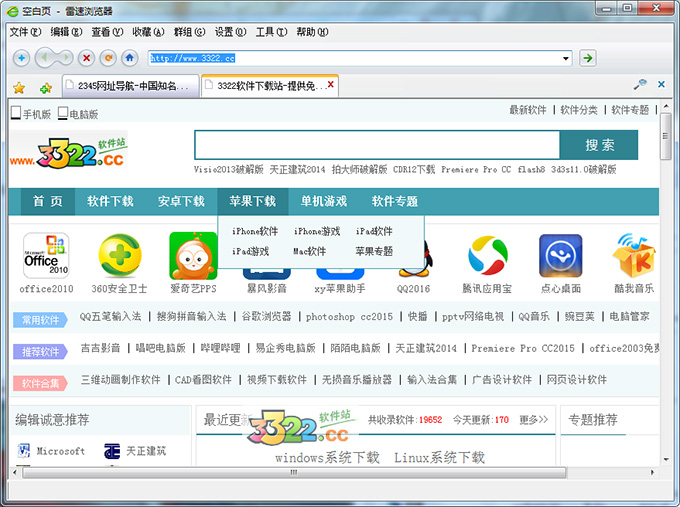Open favorites yellow star icon
680x507 pixels.
(19, 88)
